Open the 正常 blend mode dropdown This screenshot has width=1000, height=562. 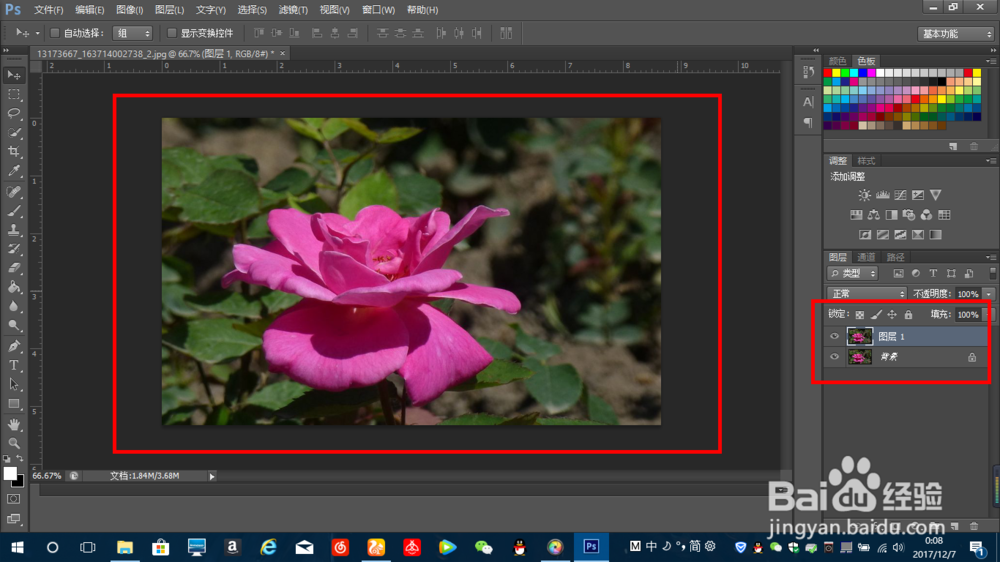tap(867, 294)
